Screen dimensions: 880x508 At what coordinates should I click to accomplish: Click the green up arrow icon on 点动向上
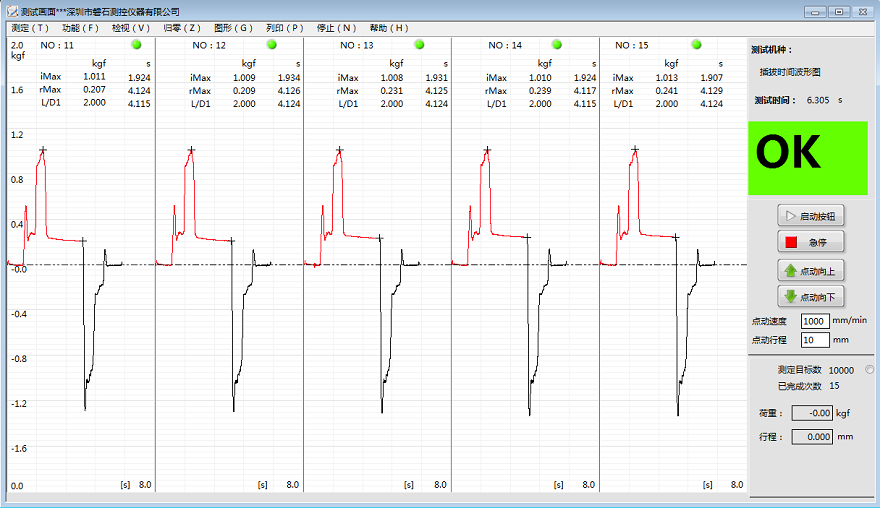click(x=791, y=271)
